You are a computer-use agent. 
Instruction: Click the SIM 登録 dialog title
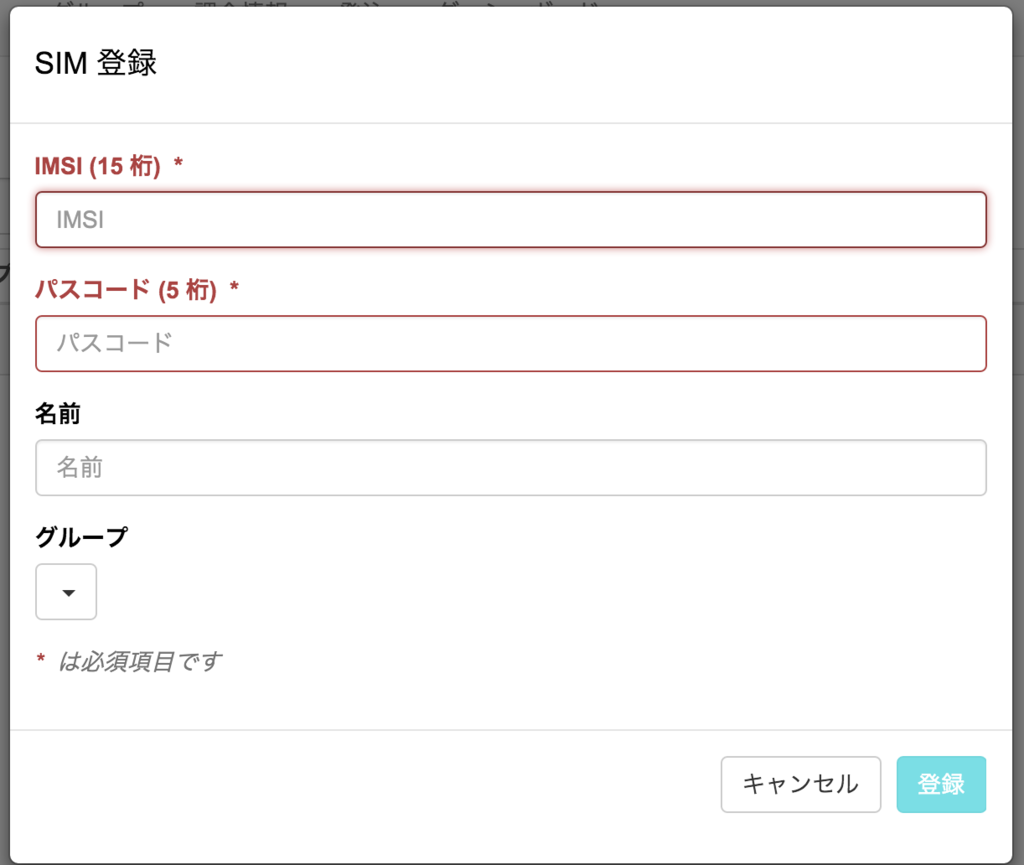96,64
